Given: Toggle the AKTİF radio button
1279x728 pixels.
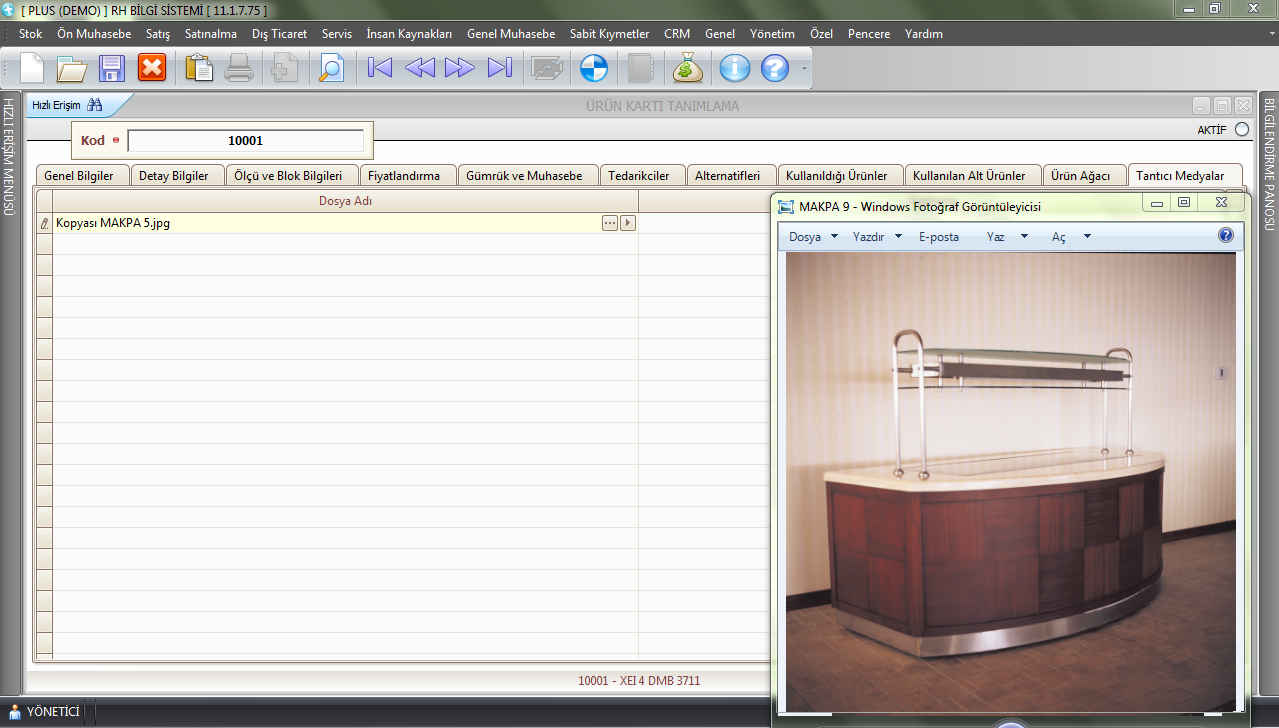Looking at the screenshot, I should tap(1242, 129).
